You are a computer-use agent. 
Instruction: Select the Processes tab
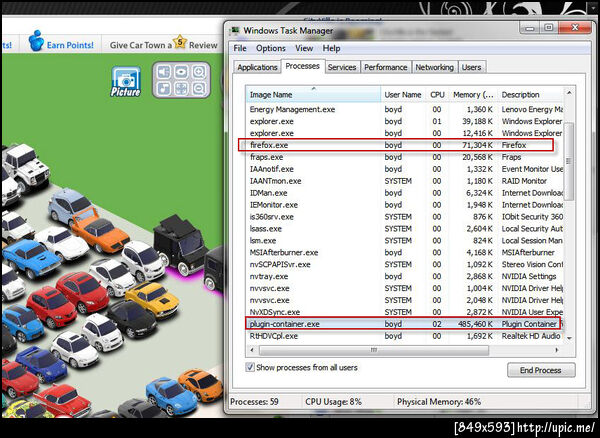coord(303,66)
